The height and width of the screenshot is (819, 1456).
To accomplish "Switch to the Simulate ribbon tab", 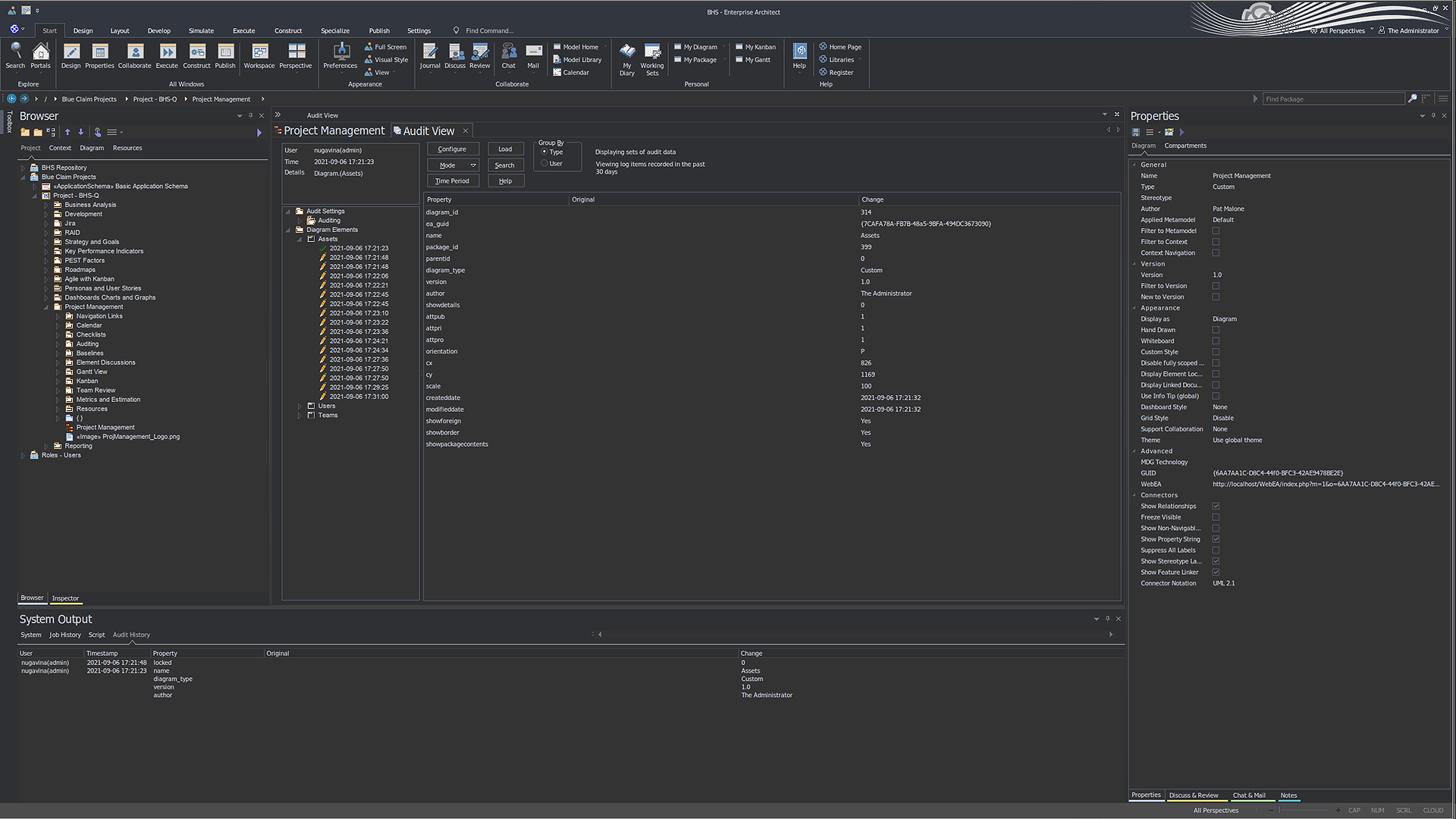I will point(201,31).
